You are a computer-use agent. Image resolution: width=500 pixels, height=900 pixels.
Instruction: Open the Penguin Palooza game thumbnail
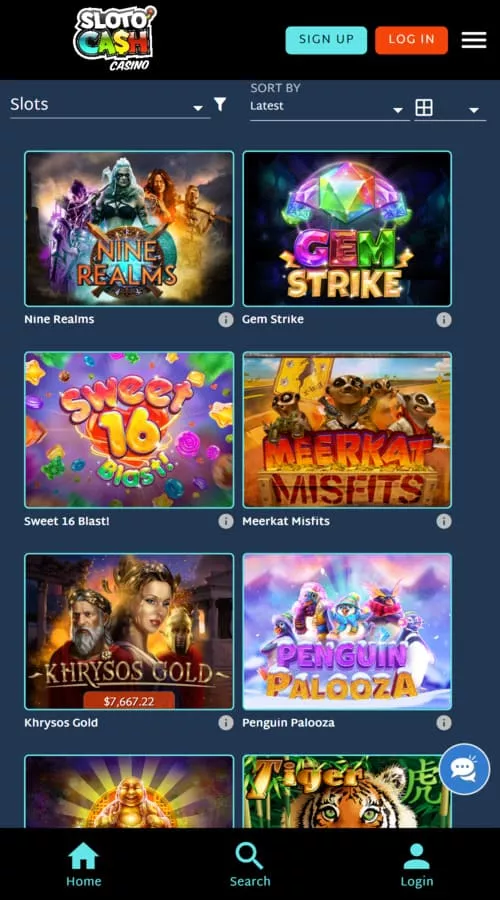tap(347, 631)
